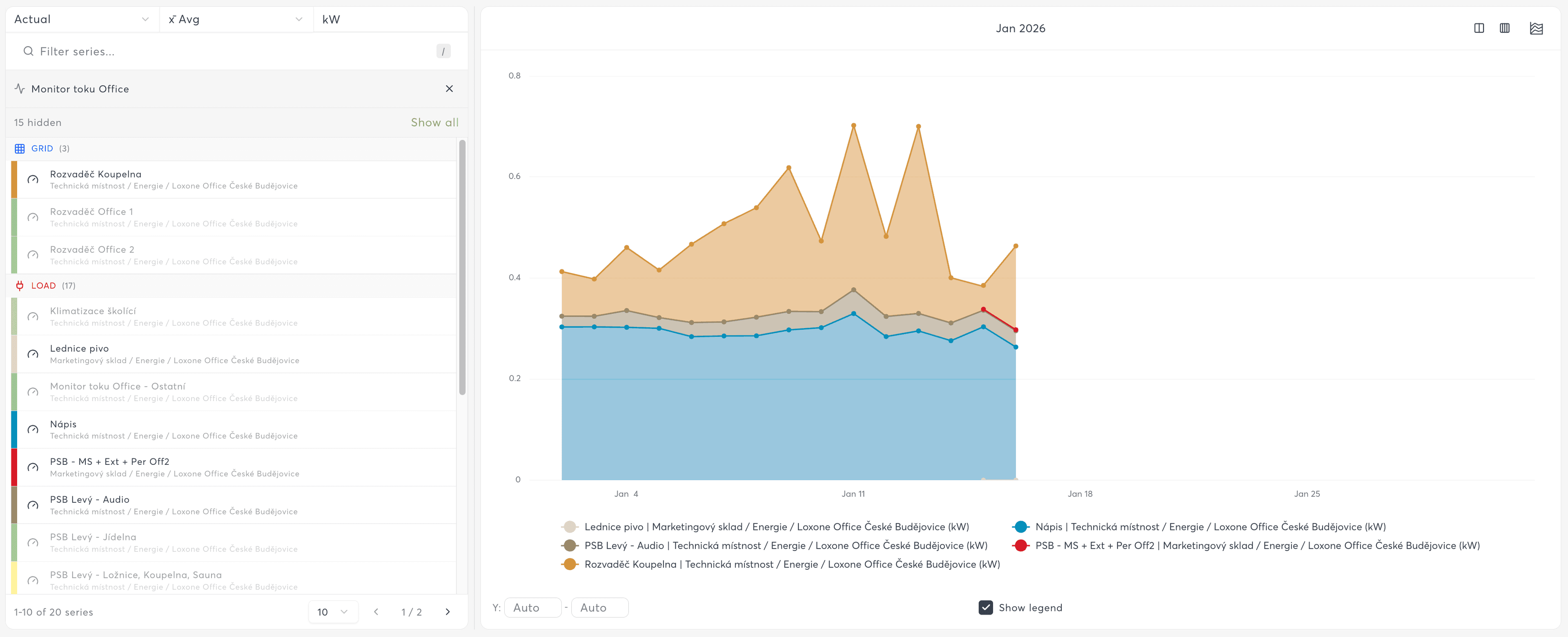The width and height of the screenshot is (1568, 637).
Task: Click orange color bar of Rozvaděč Koupelna
Action: point(14,180)
